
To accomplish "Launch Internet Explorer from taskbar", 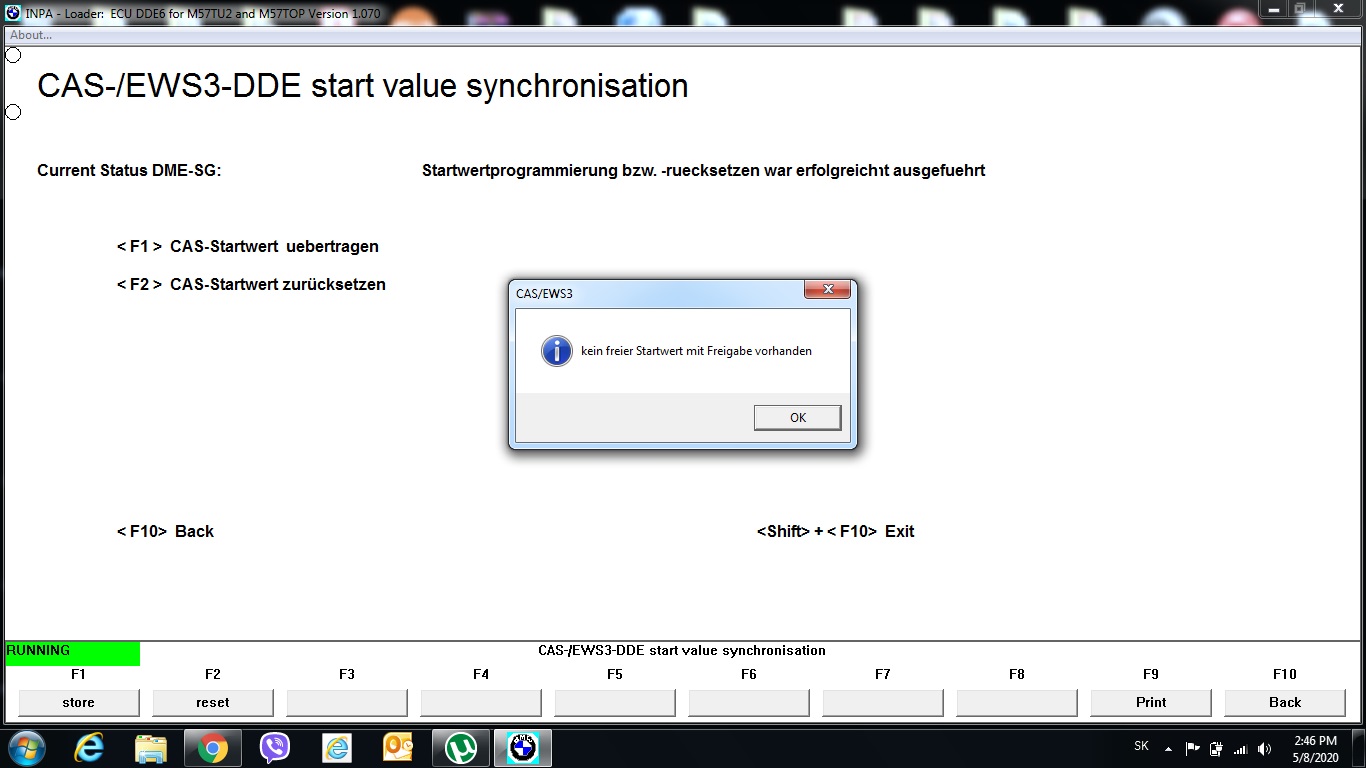I will (89, 748).
